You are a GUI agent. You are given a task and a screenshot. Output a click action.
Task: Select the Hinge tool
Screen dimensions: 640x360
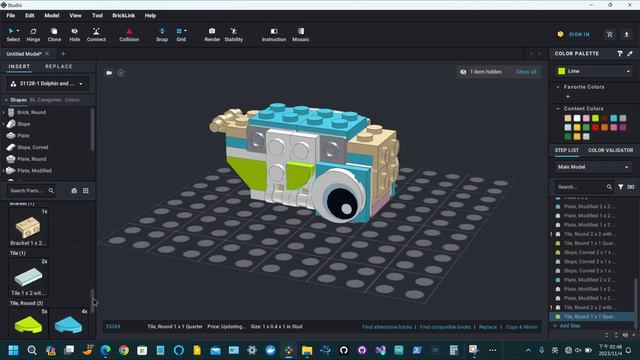33,35
